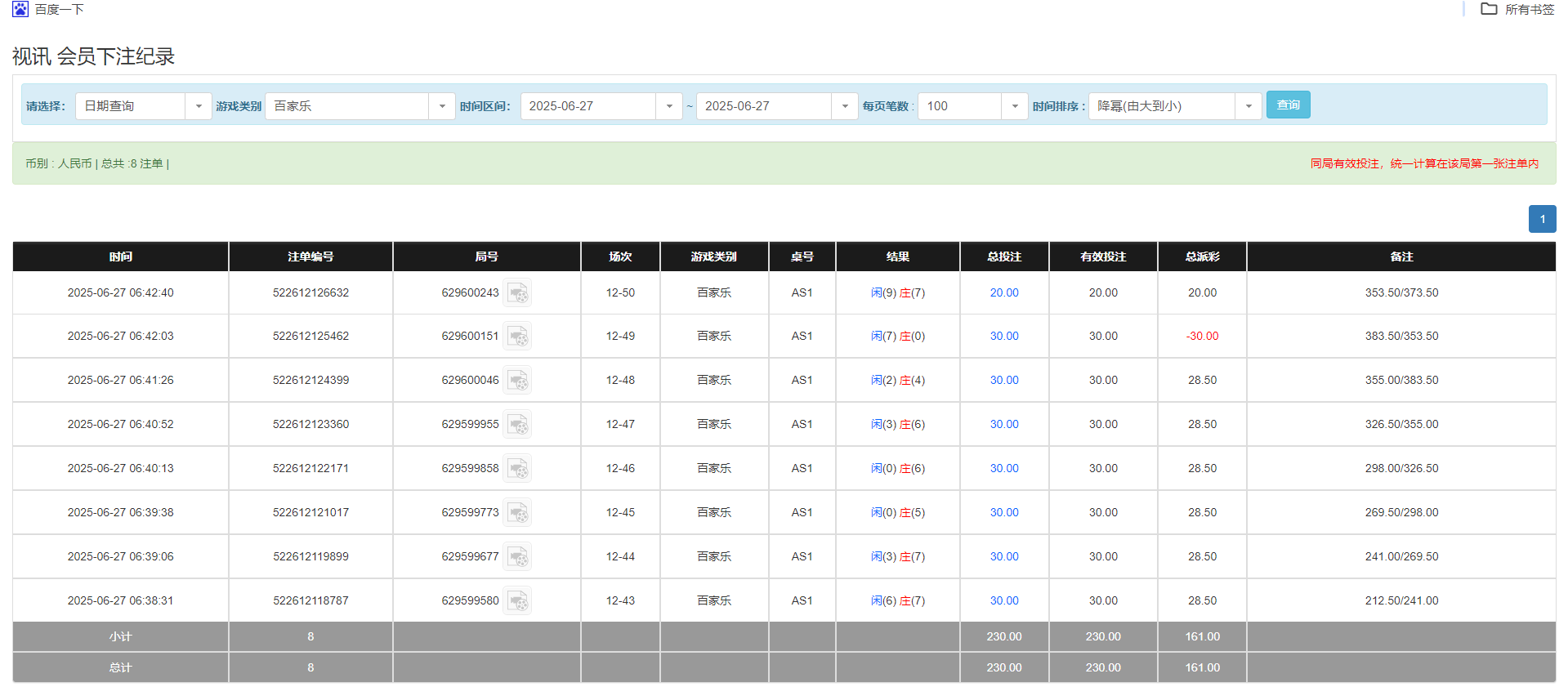Click the 有效投注 column header
This screenshot has height=687, width=1568.
(x=1103, y=257)
